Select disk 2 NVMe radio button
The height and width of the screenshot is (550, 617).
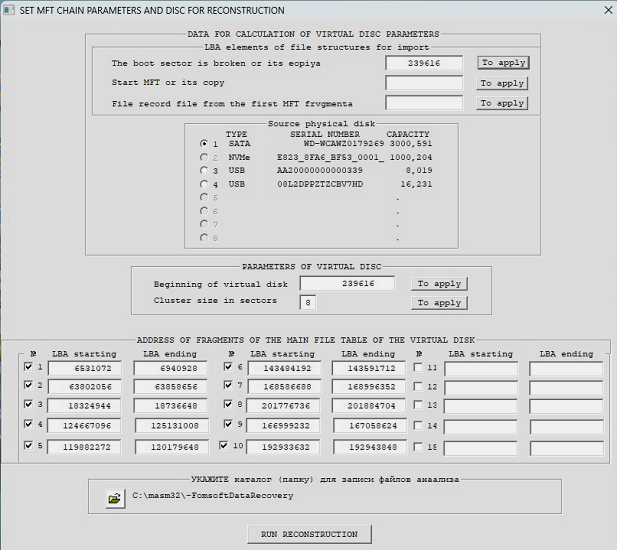(203, 157)
